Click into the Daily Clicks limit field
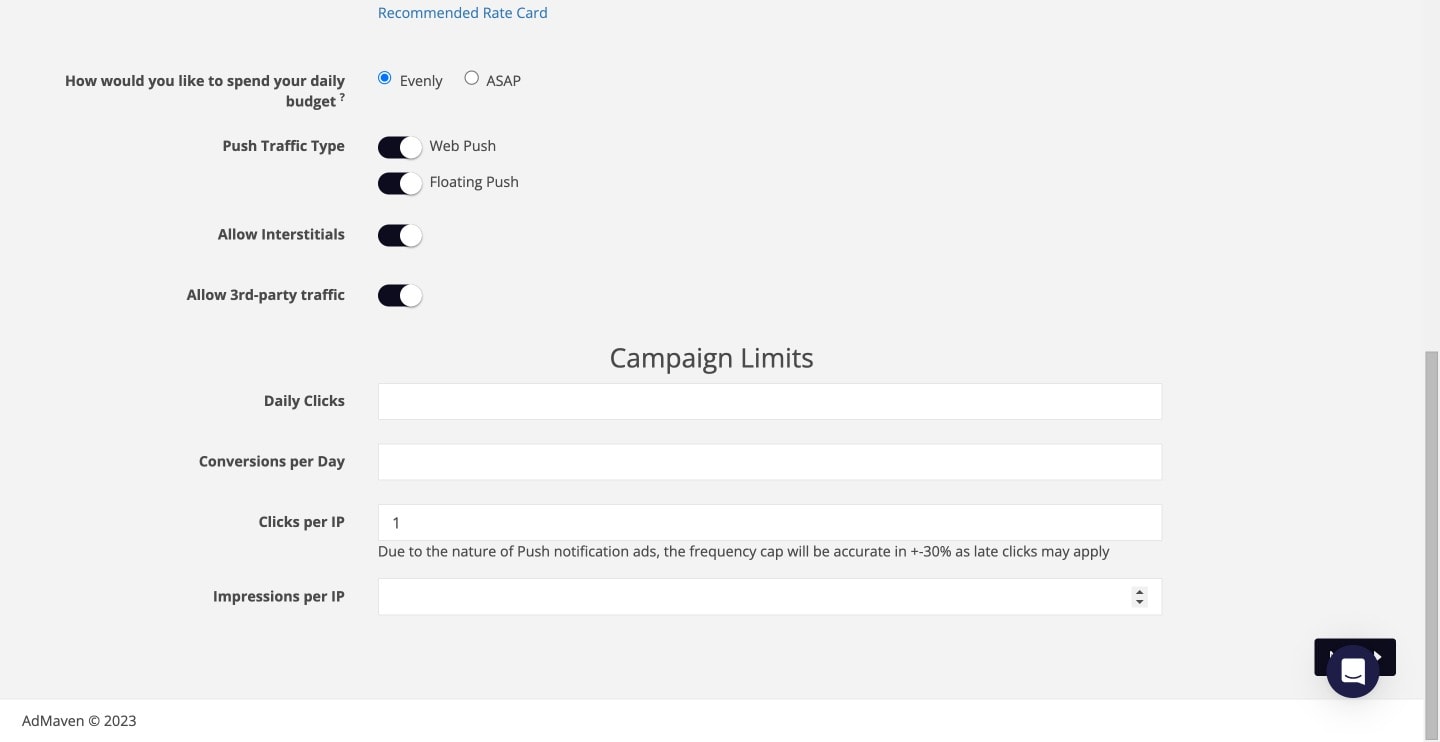This screenshot has height=742, width=1440. pos(769,400)
